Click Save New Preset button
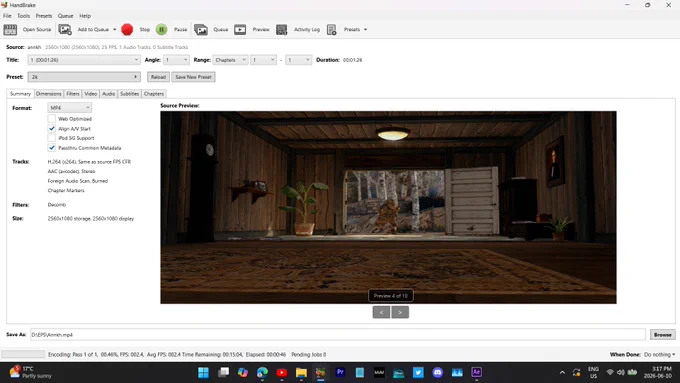The image size is (680, 383). coord(193,77)
